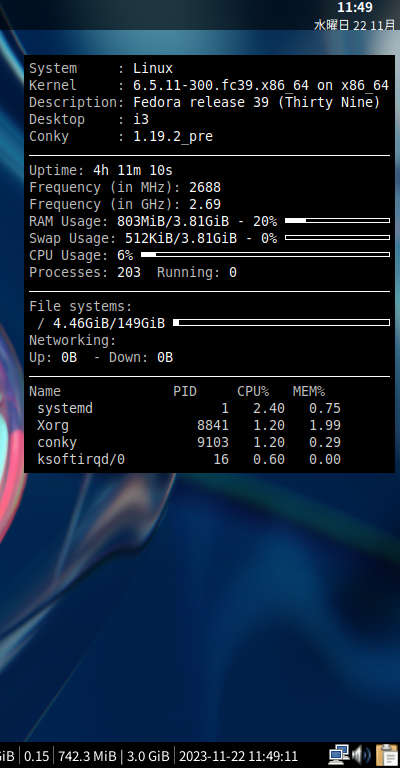Click the CPU usage progress bar
Image resolution: width=400 pixels, height=768 pixels.
point(265,255)
